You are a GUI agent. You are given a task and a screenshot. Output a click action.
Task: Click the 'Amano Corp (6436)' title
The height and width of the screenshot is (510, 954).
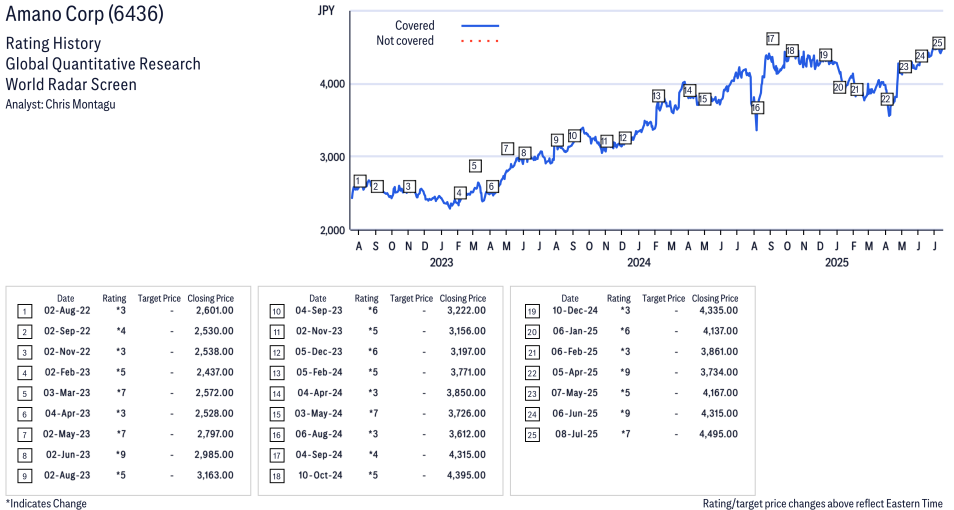pos(85,13)
